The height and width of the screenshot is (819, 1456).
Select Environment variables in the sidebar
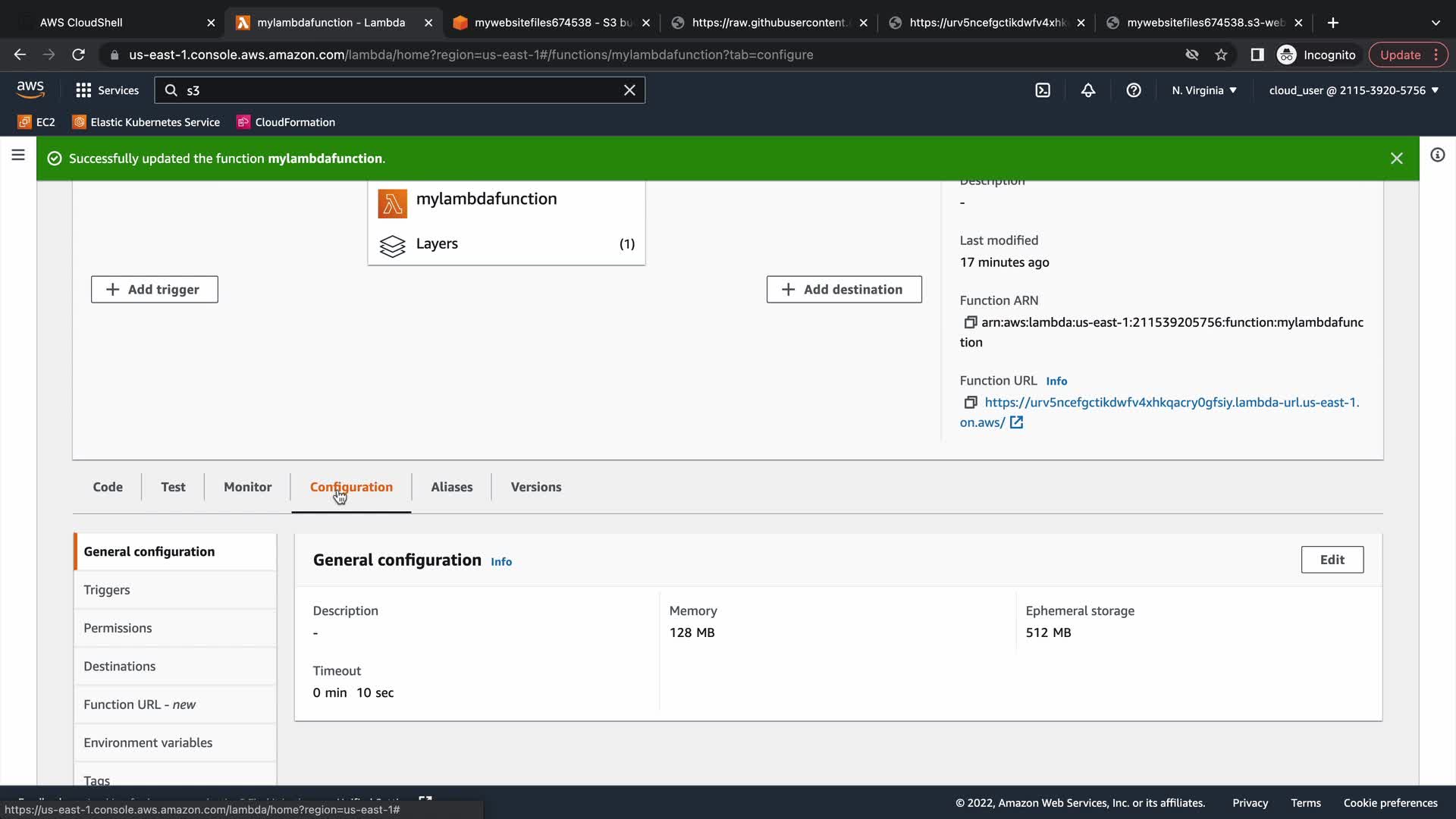(x=148, y=742)
